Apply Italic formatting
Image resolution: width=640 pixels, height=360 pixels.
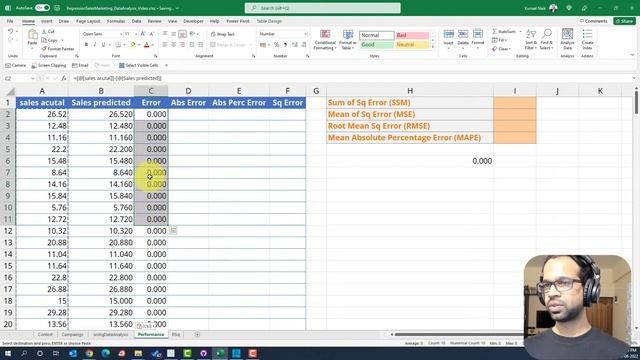click(x=95, y=44)
